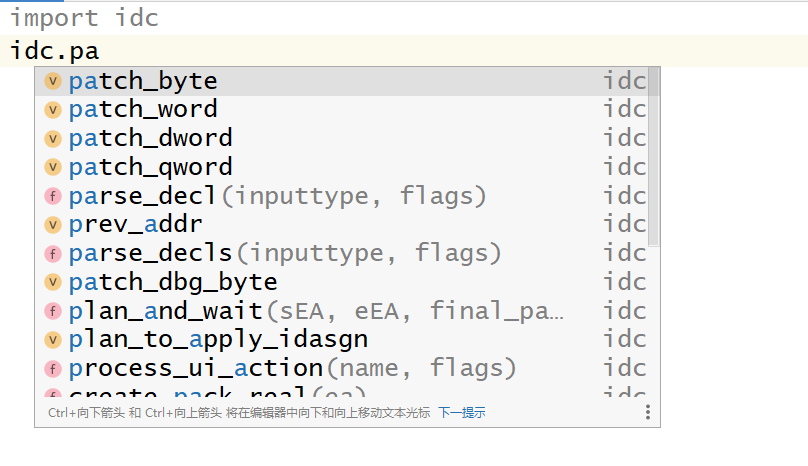The height and width of the screenshot is (466, 808).
Task: Click the variable icon beside prev_addr
Action: pyautogui.click(x=53, y=225)
